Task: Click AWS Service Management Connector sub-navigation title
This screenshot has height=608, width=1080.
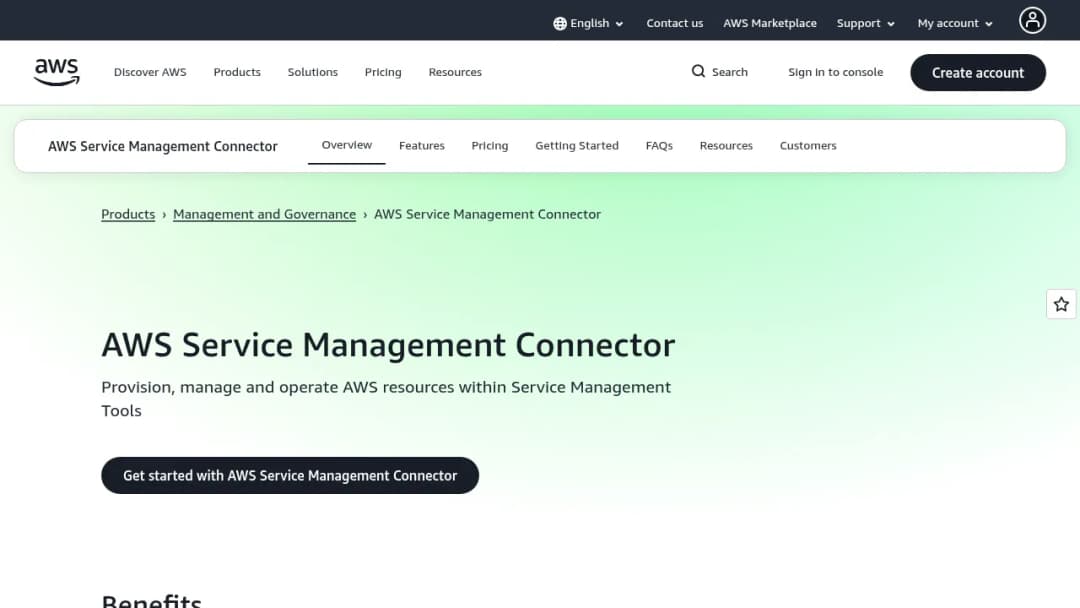Action: click(163, 146)
